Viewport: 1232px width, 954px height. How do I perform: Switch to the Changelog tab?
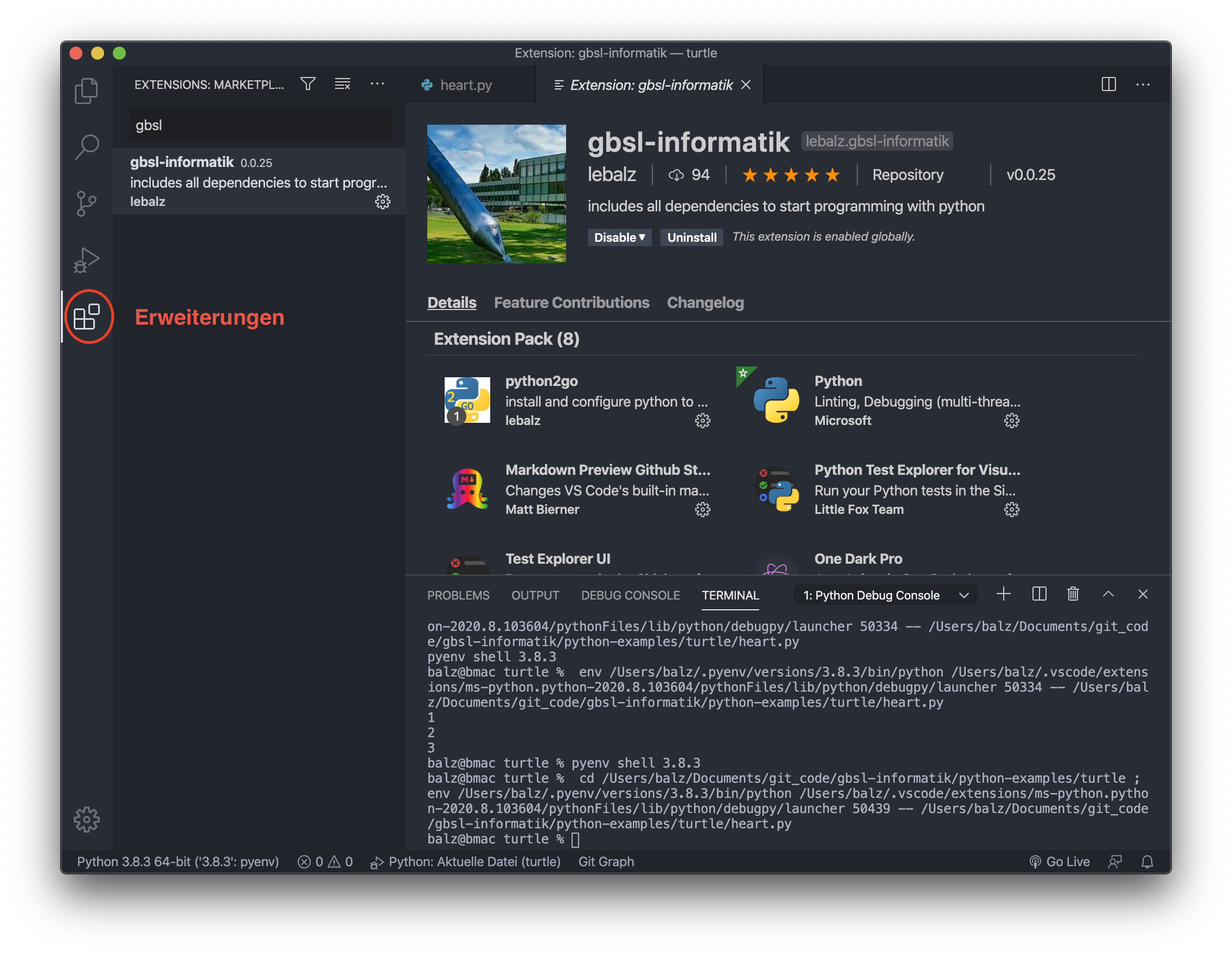tap(705, 303)
